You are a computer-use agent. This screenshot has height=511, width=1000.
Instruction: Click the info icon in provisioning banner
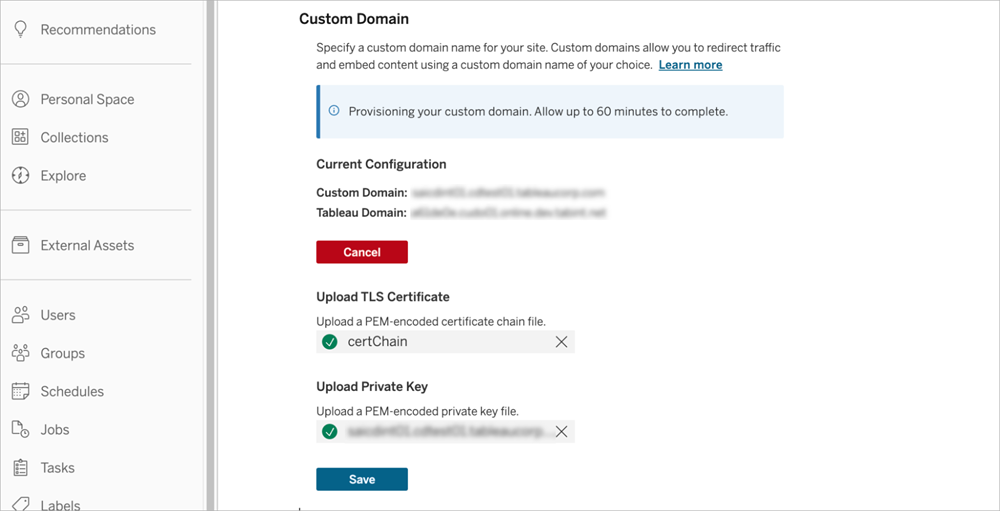coord(334,111)
